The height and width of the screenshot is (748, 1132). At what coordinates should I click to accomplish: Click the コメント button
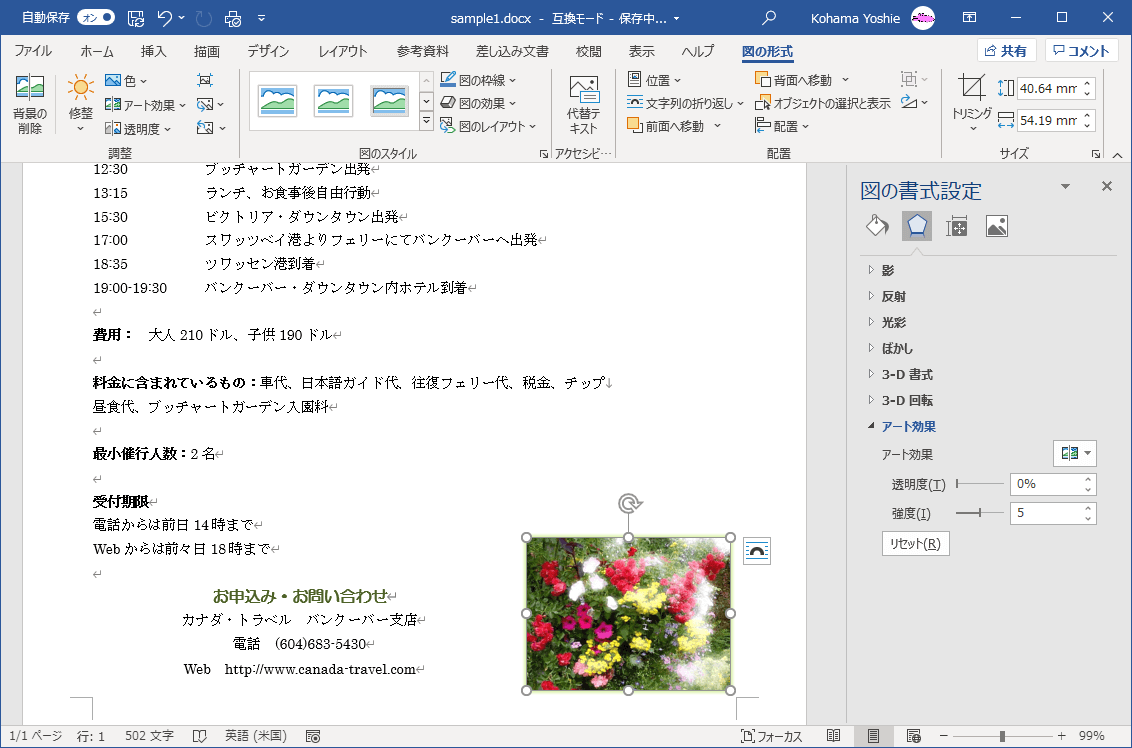tap(1081, 51)
